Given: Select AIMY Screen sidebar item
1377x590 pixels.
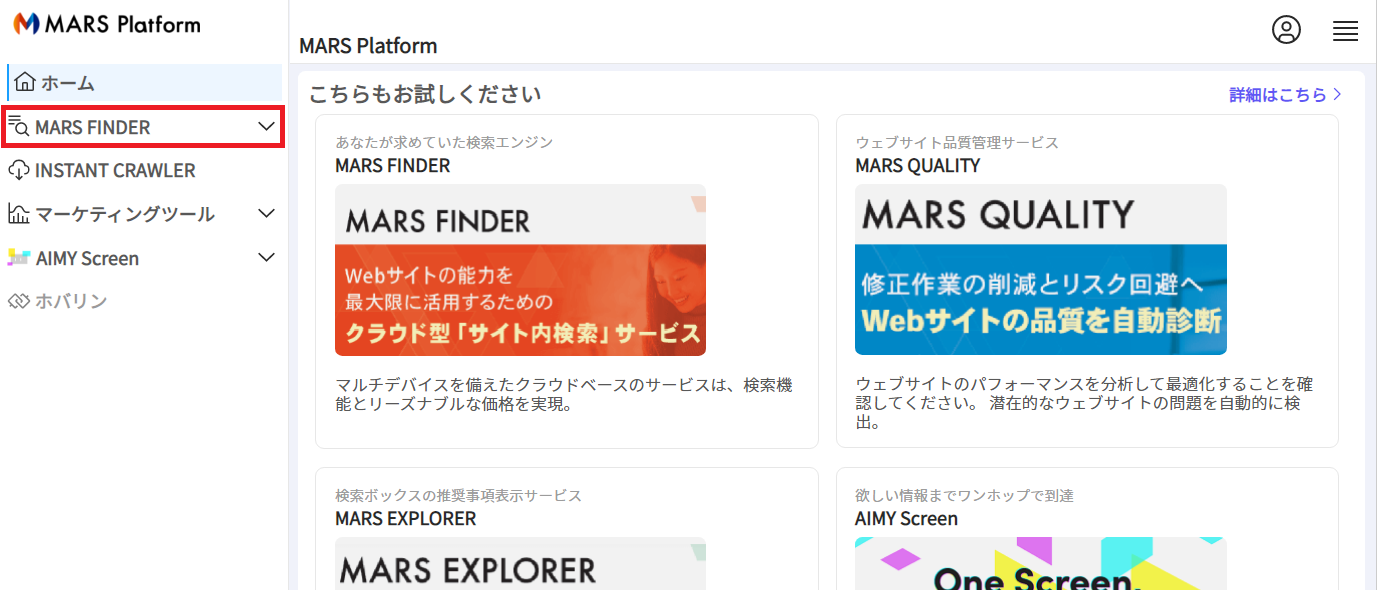Looking at the screenshot, I should 143,258.
